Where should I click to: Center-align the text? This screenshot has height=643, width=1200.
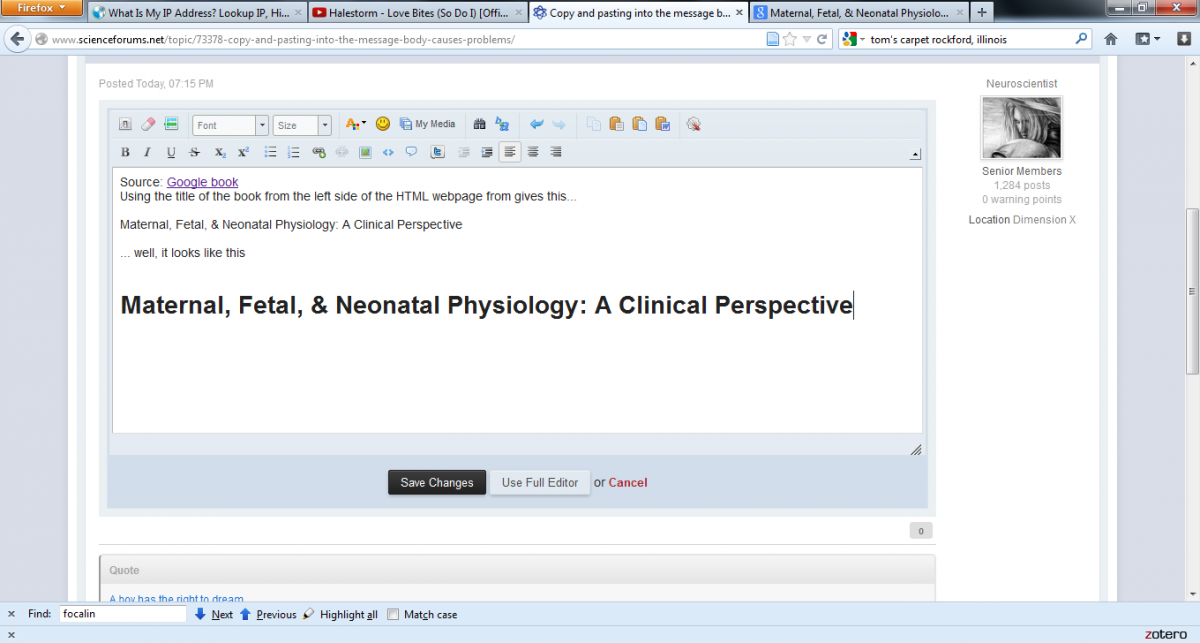533,152
